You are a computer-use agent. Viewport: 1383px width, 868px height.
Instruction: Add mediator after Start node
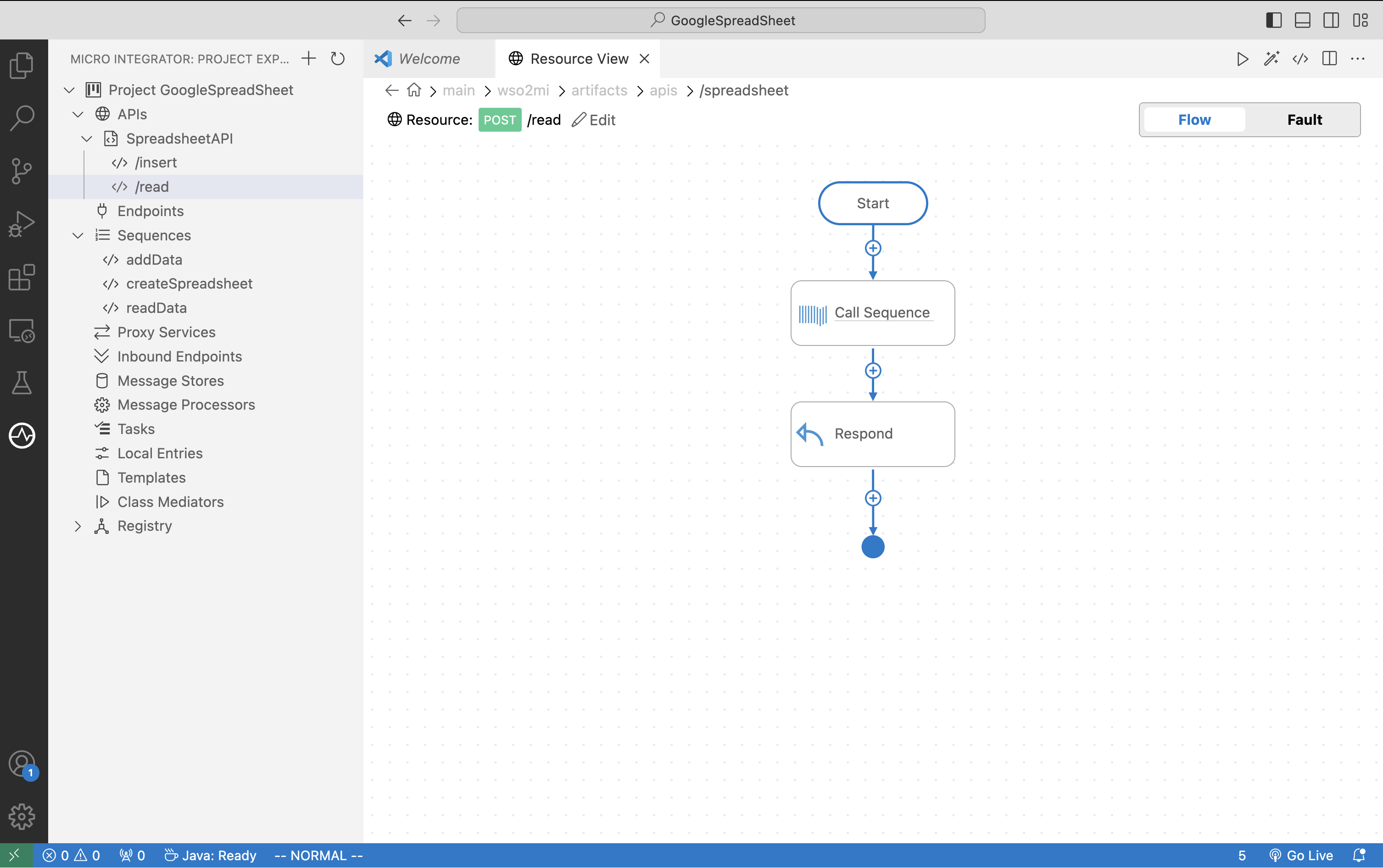873,248
